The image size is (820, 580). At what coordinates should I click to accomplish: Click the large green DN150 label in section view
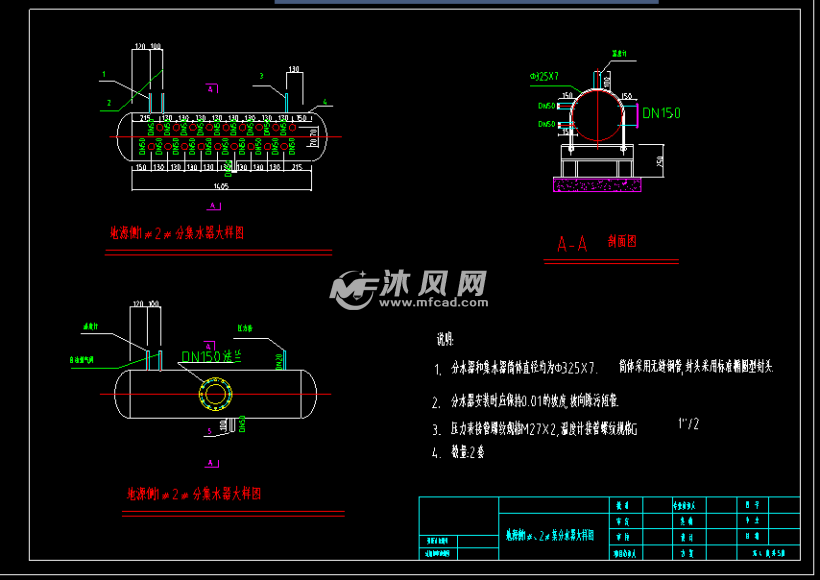[661, 113]
